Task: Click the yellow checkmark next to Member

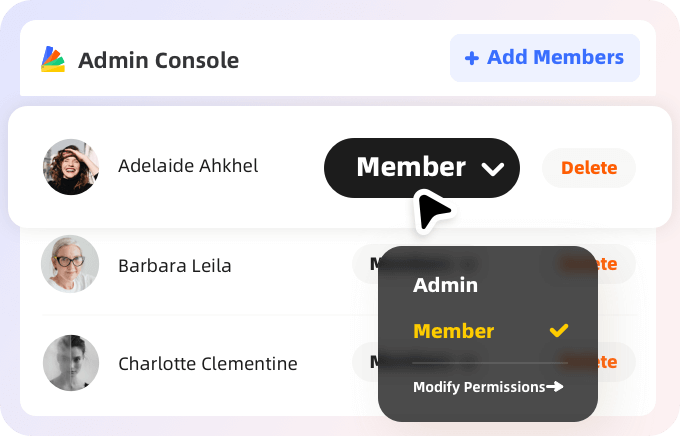Action: pos(559,331)
